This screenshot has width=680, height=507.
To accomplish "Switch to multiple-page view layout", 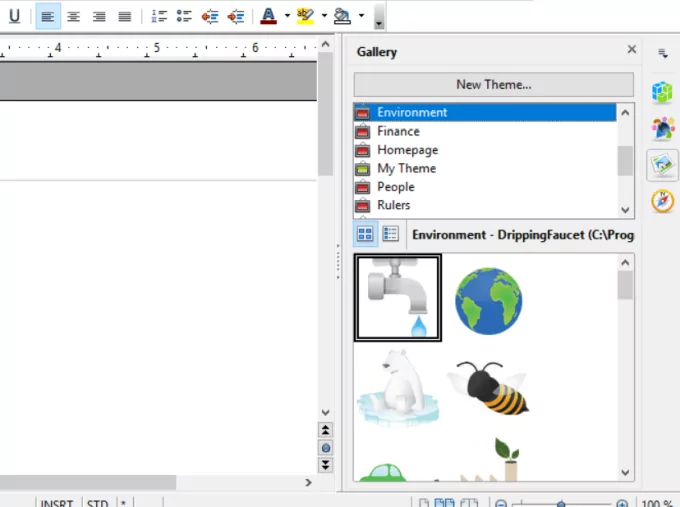I will pos(445,503).
